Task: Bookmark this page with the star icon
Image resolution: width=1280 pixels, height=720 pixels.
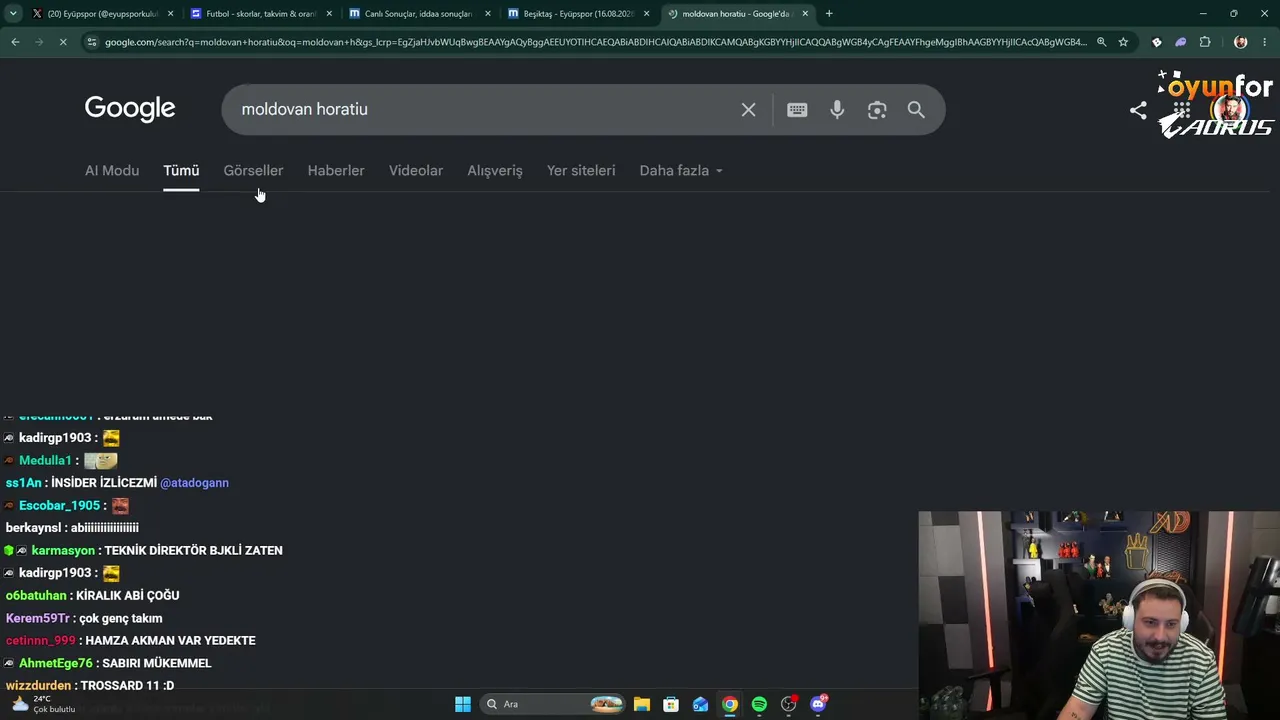Action: [x=1123, y=42]
